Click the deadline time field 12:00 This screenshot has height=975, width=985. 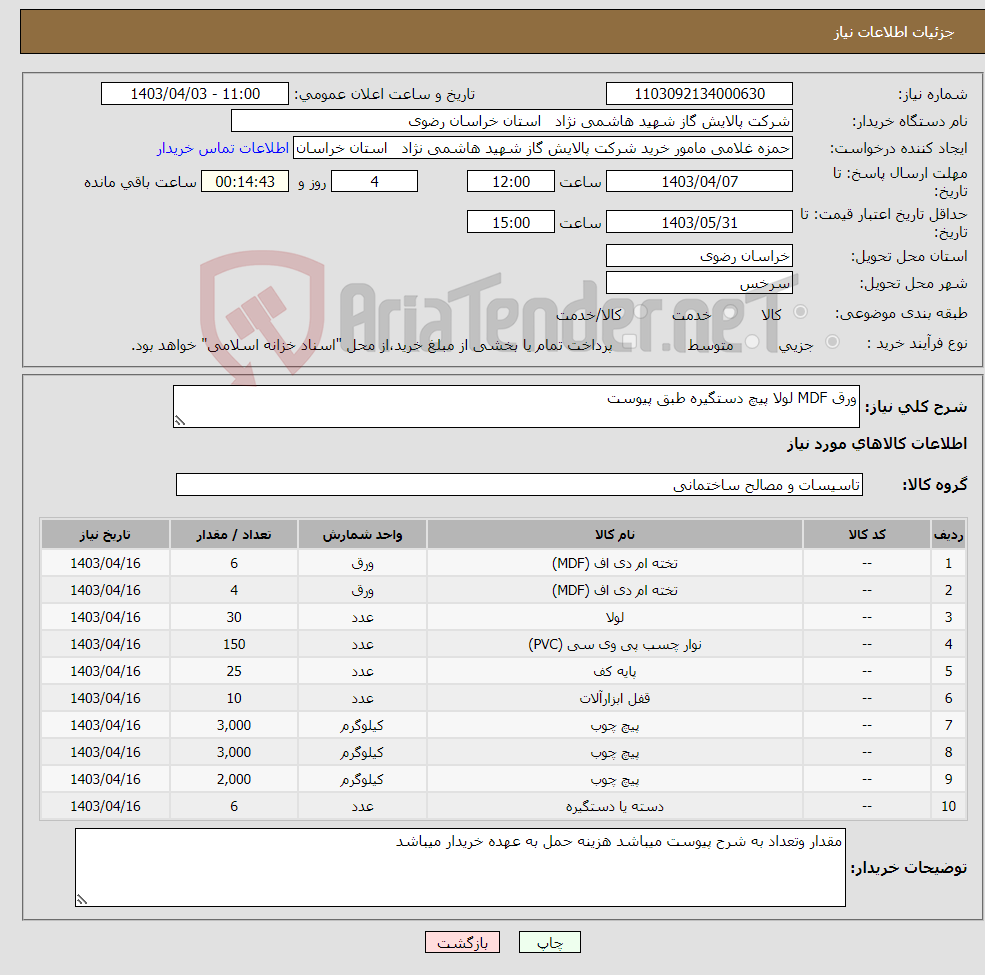[511, 182]
